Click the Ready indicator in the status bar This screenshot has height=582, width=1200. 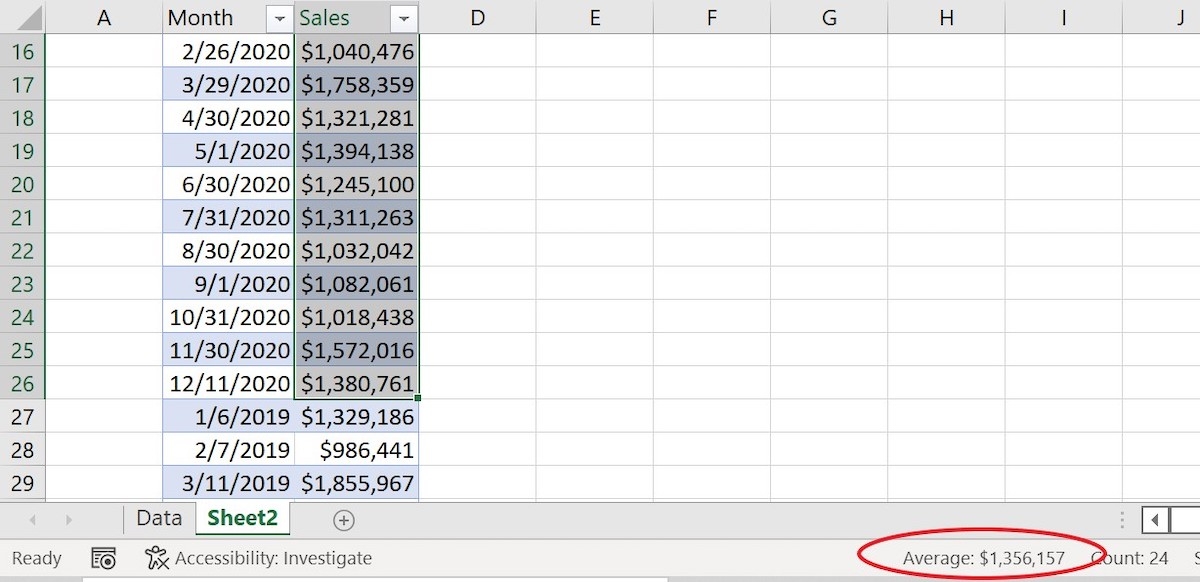coord(37,558)
